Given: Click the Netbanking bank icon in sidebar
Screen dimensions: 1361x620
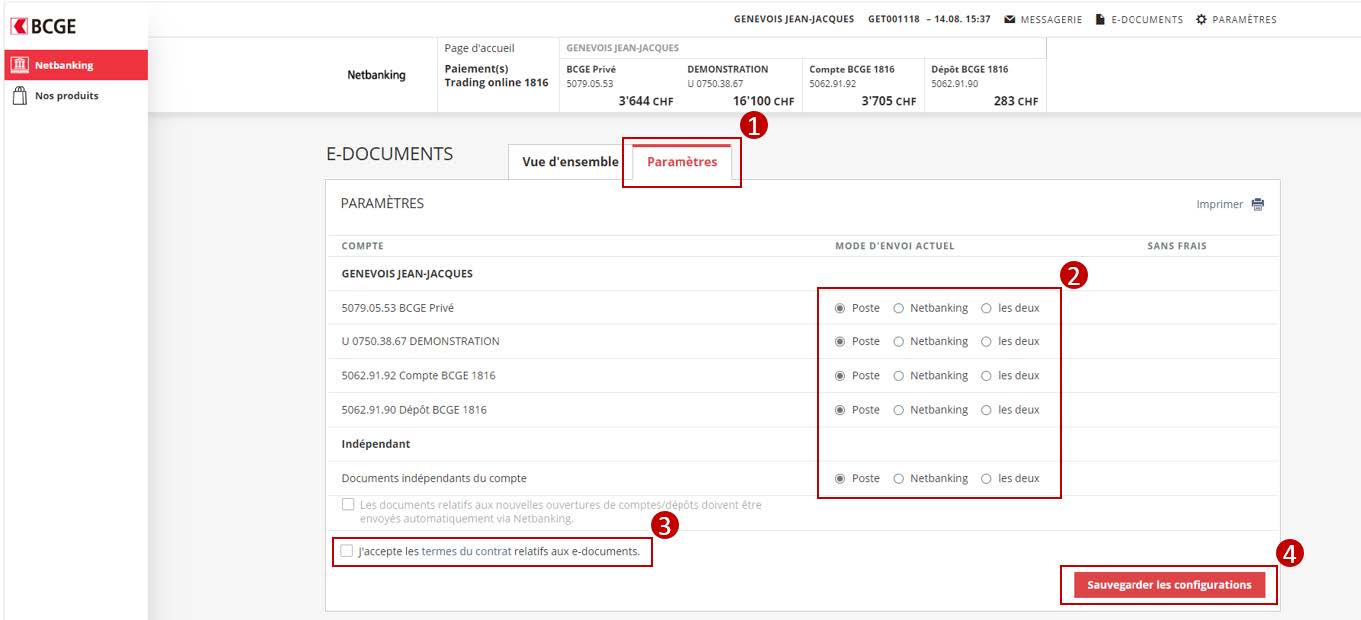Looking at the screenshot, I should tap(19, 65).
